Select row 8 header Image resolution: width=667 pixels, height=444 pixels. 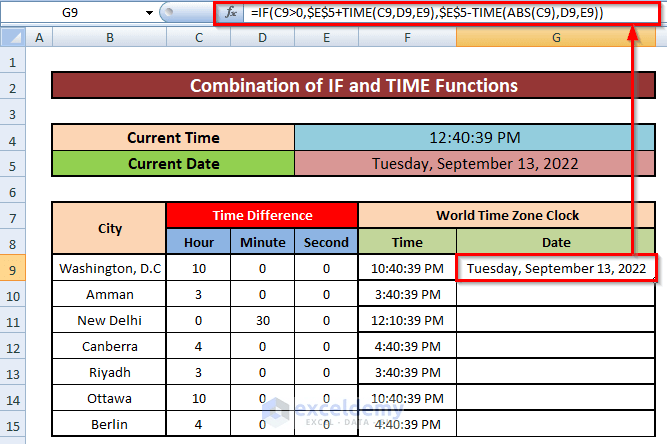tap(13, 244)
